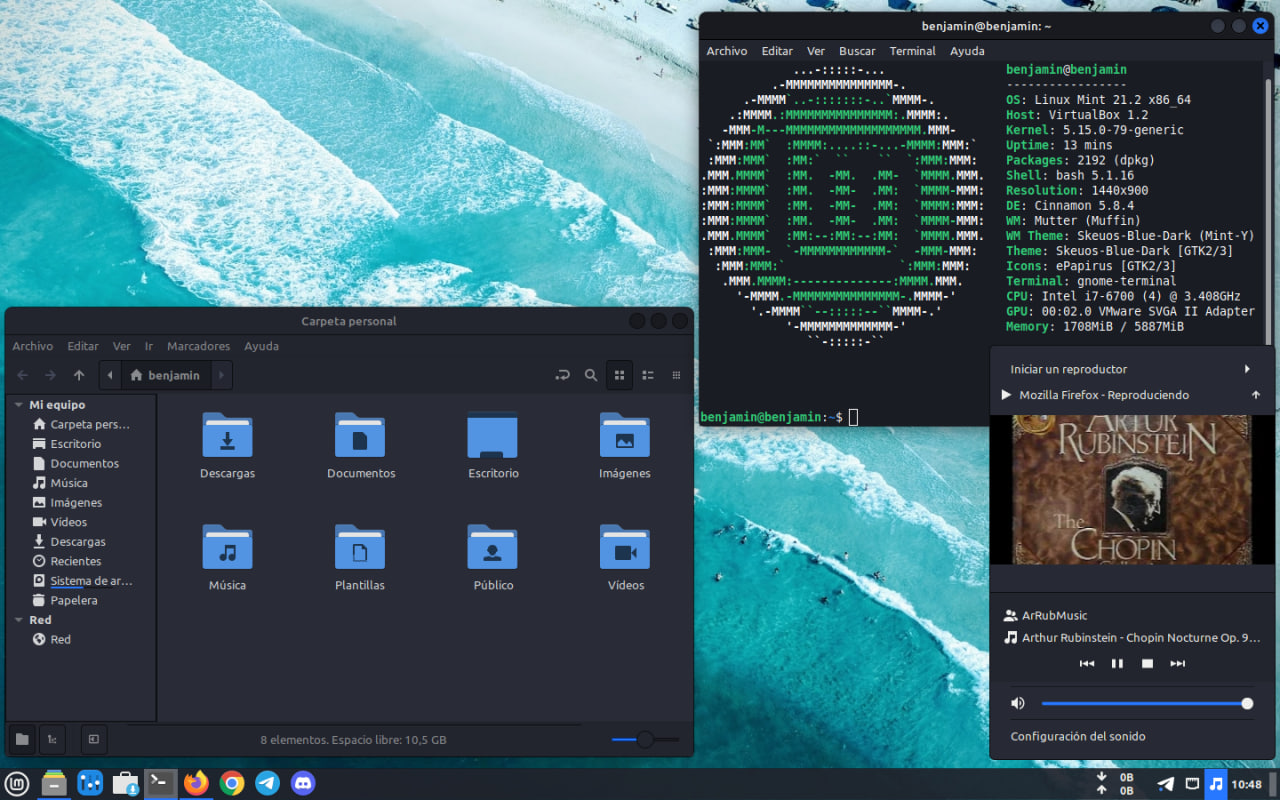
Task: Switch file manager to icon view
Action: 619,375
